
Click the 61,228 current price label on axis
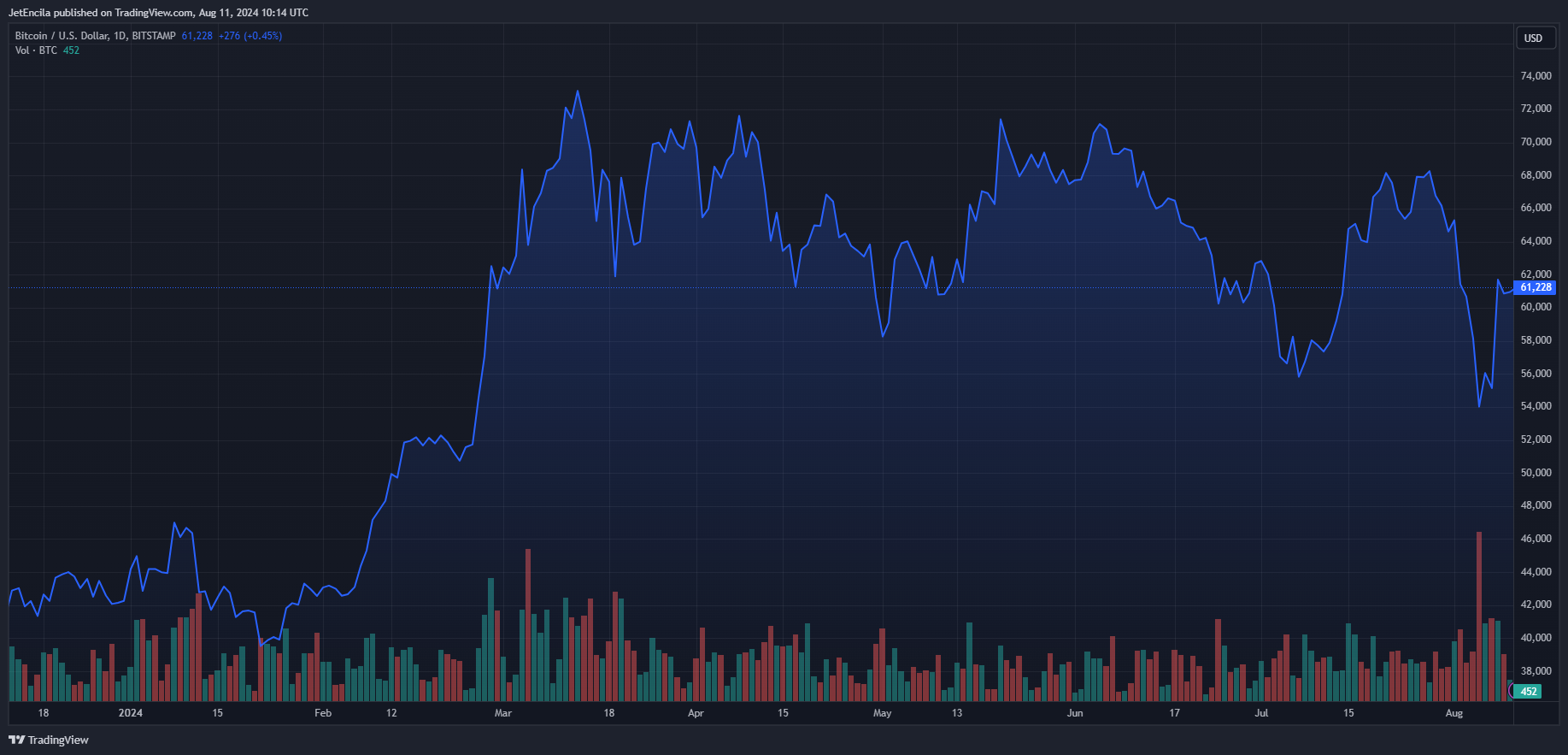[x=1535, y=287]
